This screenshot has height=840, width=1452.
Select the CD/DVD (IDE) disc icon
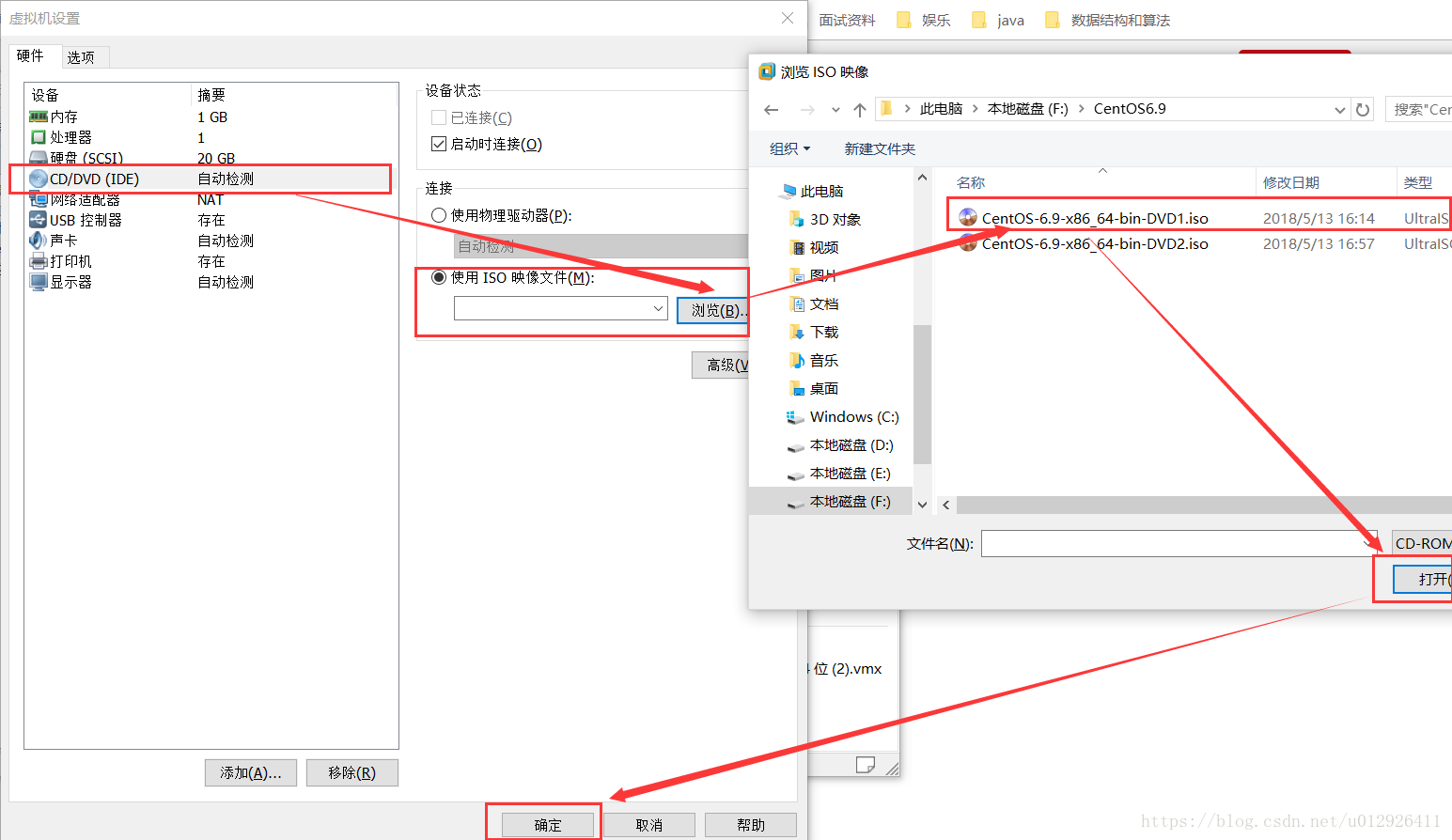[x=39, y=179]
